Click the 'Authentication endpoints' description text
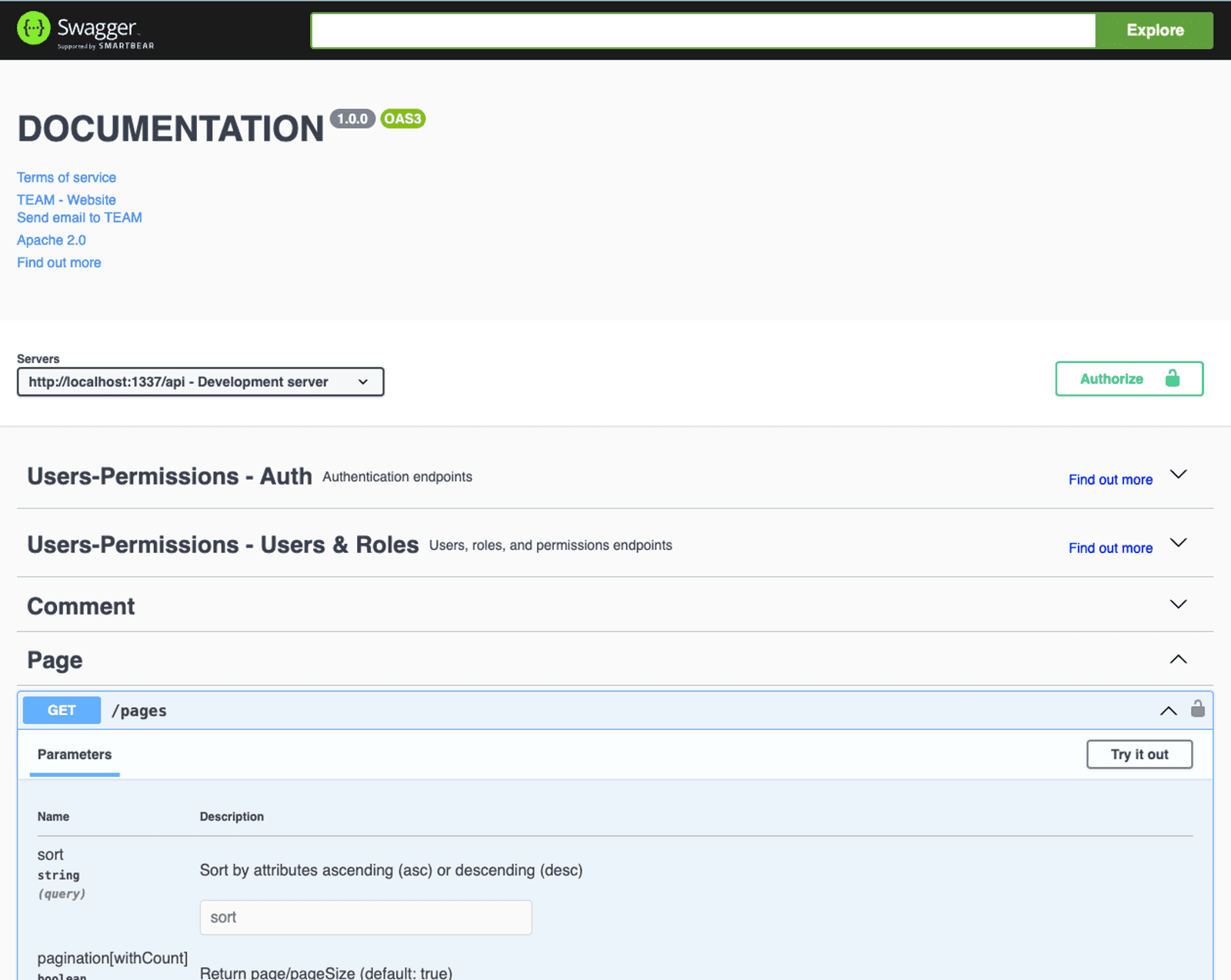Screen dimensions: 1231x980 [397, 477]
